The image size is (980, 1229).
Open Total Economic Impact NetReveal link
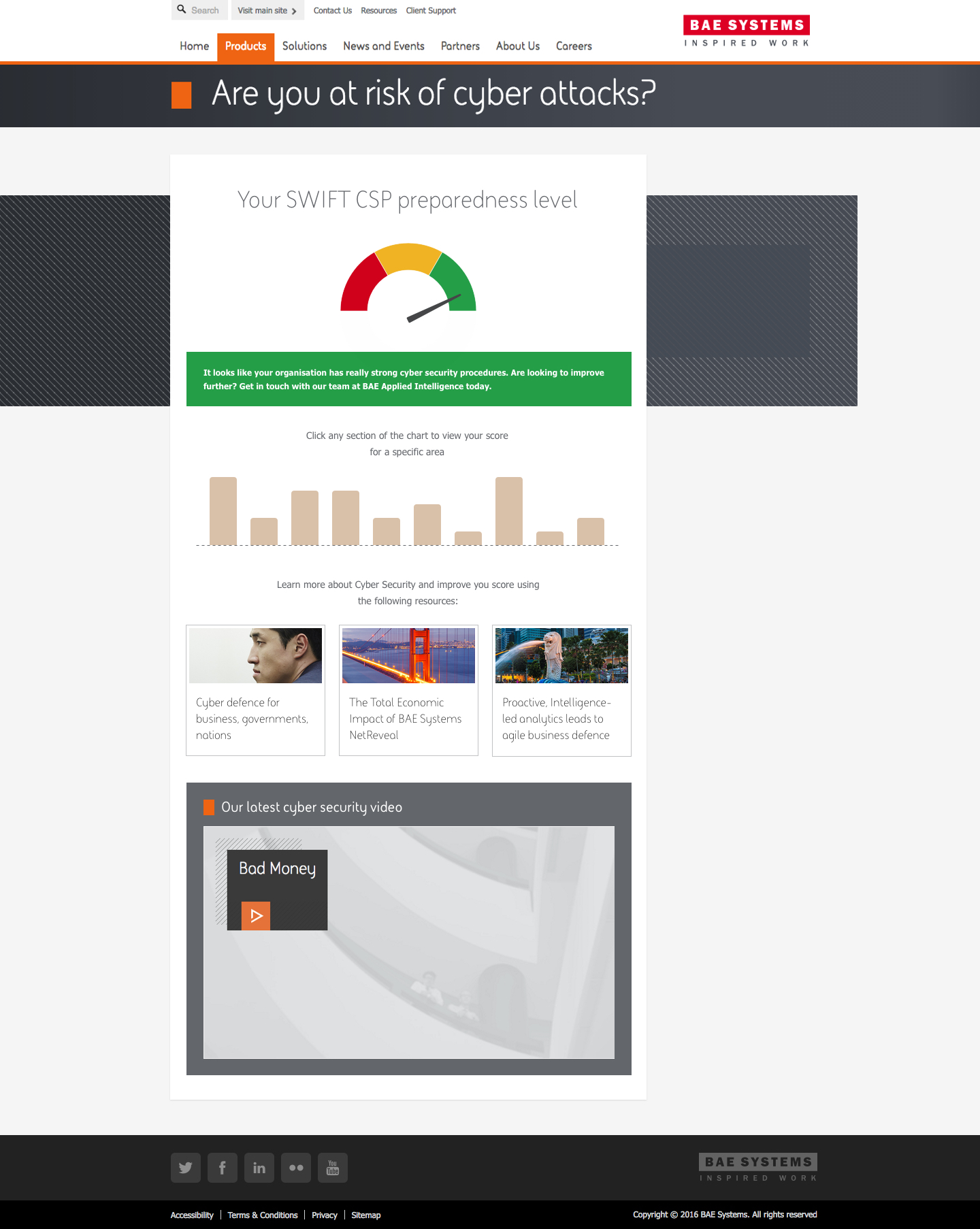coord(406,719)
